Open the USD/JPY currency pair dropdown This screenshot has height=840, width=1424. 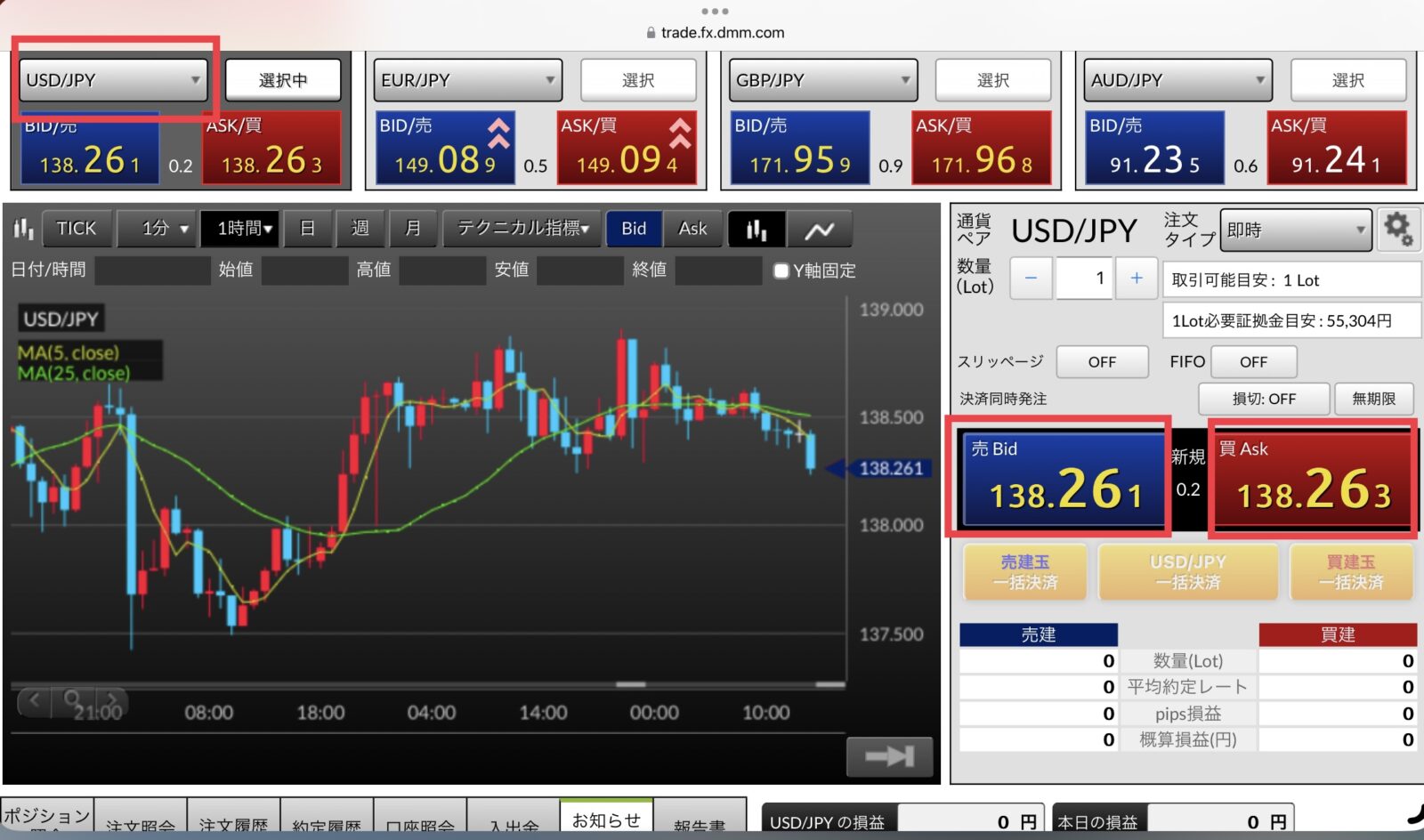click(x=113, y=80)
